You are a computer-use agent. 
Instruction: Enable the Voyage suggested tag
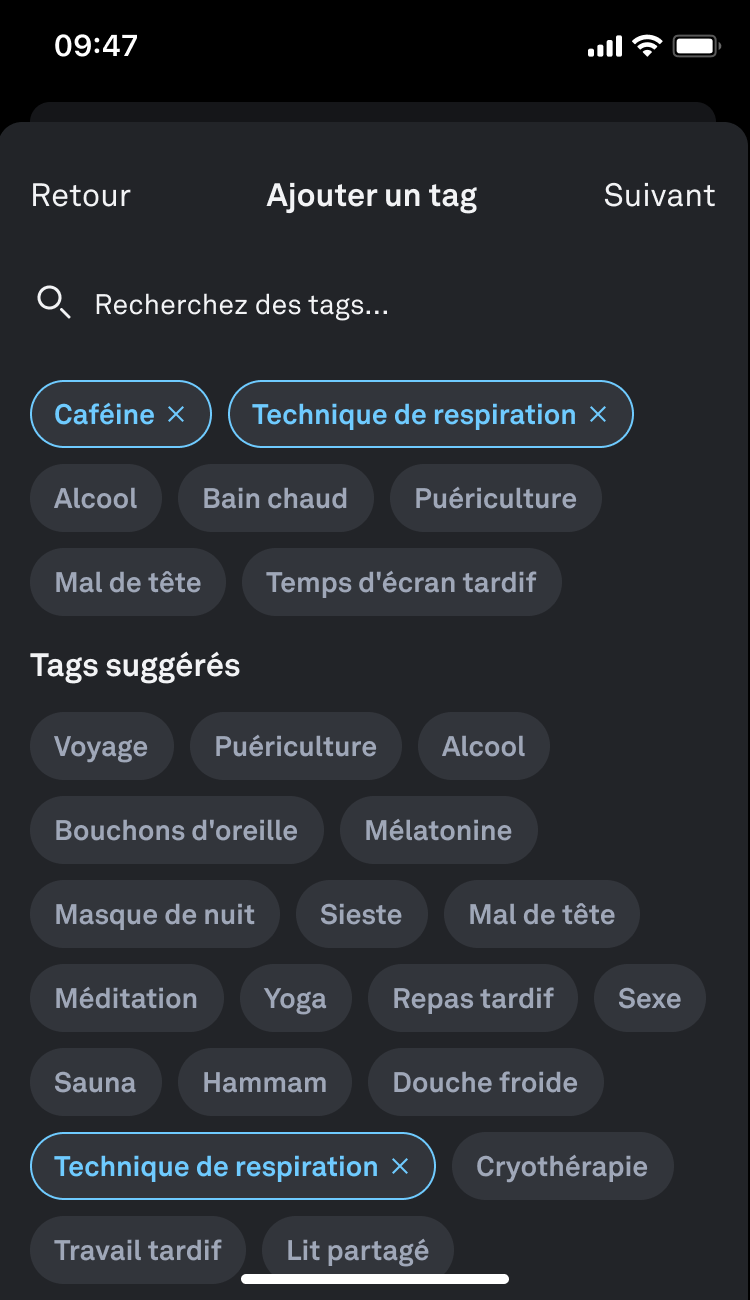click(101, 746)
